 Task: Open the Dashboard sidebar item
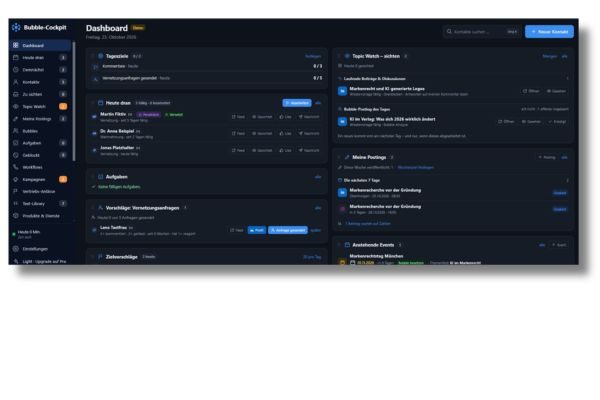pos(40,46)
